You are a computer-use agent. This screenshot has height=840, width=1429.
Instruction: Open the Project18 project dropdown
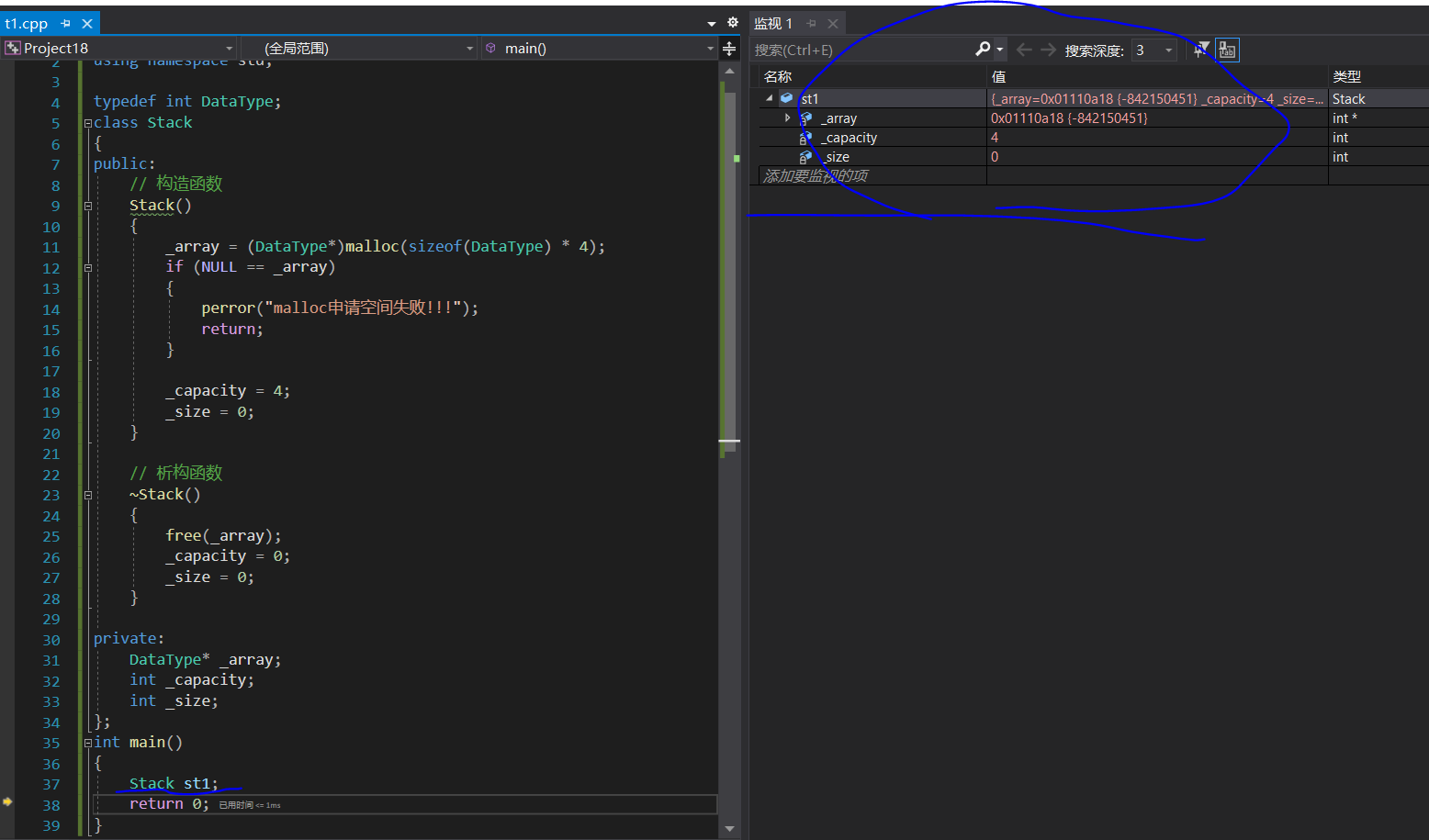pos(119,48)
